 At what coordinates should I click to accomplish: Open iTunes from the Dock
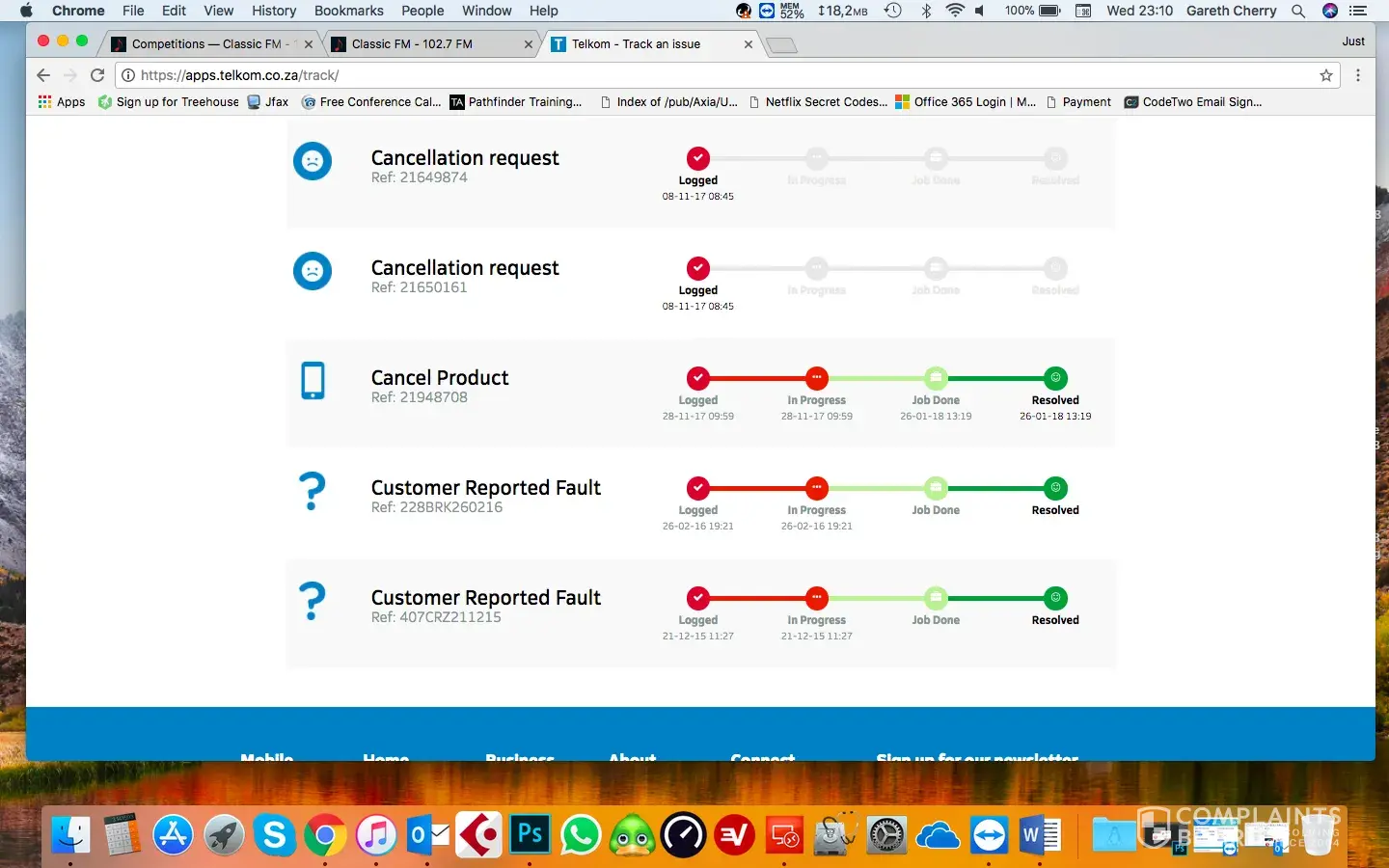(x=376, y=835)
